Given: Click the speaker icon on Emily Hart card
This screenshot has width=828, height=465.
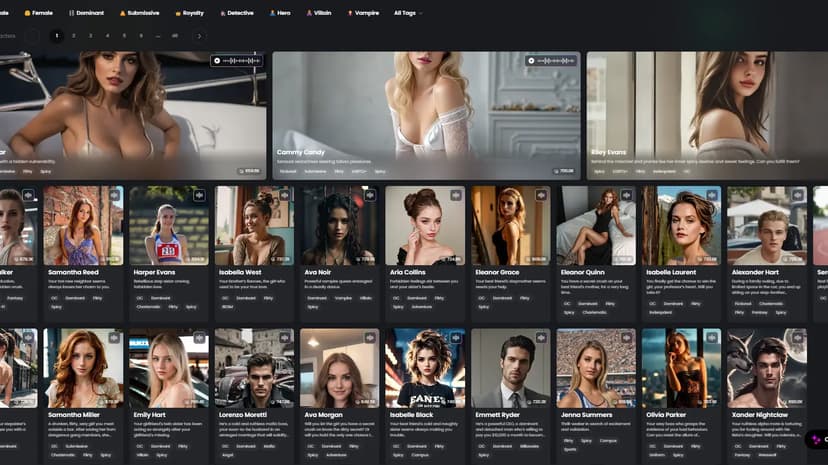Looking at the screenshot, I should pyautogui.click(x=199, y=337).
